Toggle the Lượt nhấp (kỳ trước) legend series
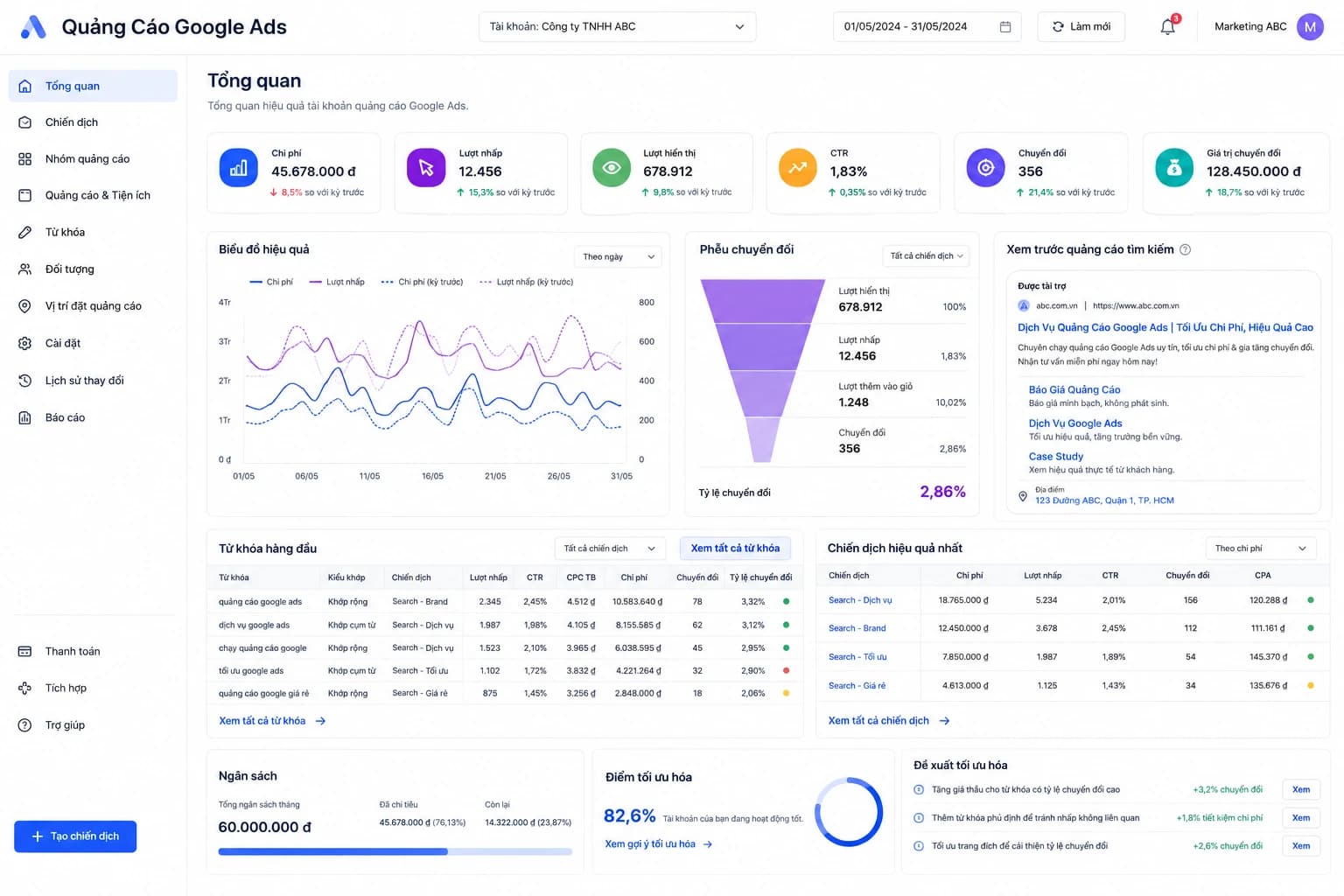1344x896 pixels. click(x=526, y=282)
